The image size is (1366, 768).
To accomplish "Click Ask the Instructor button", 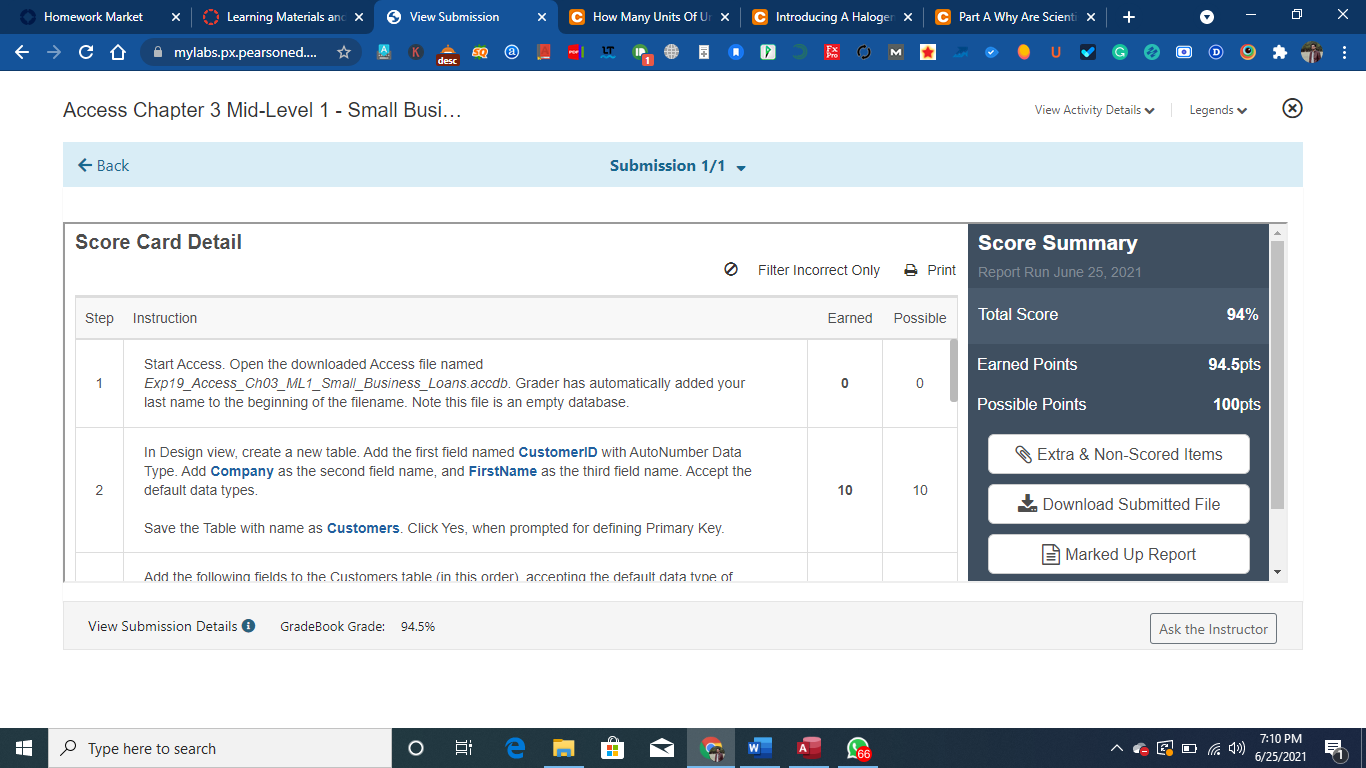I will point(1213,629).
